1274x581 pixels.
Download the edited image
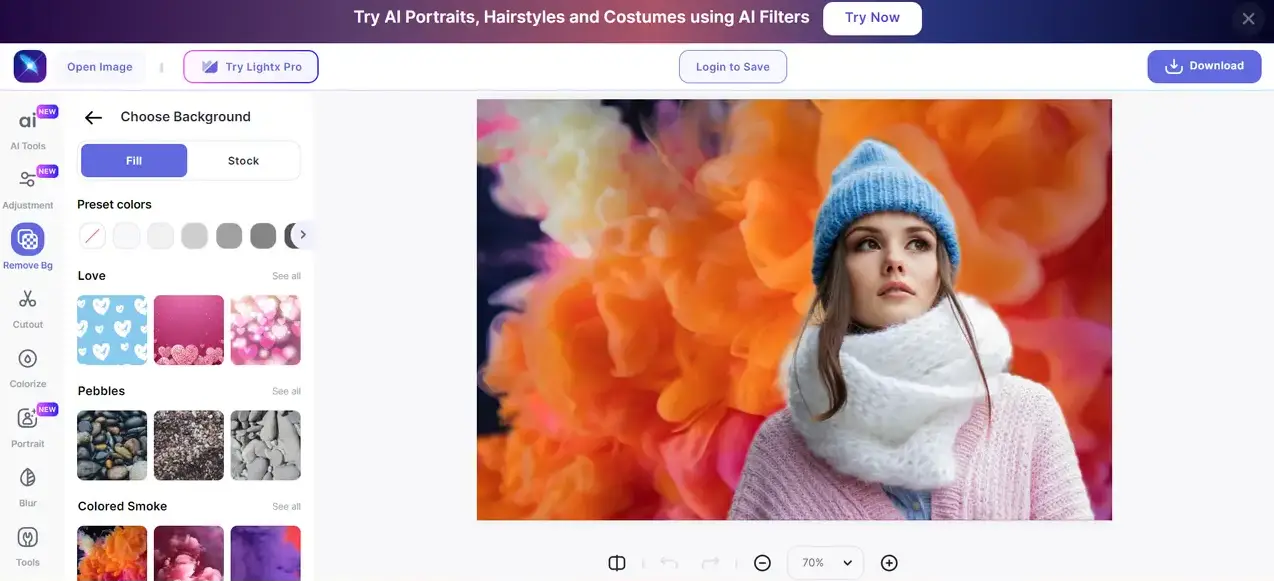[1204, 66]
